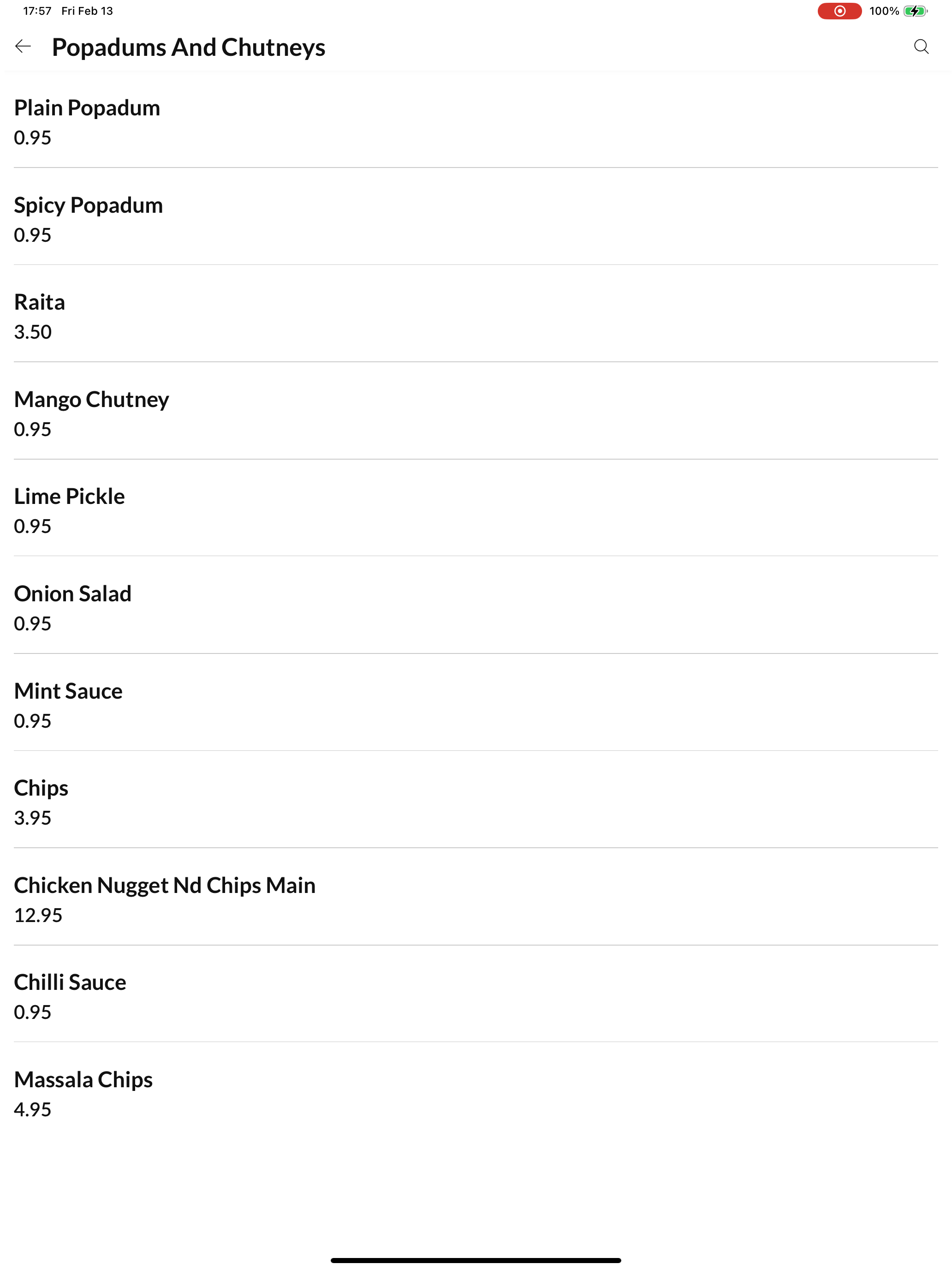Image resolution: width=952 pixels, height=1270 pixels.
Task: Tap the 12.95 price label
Action: click(38, 915)
